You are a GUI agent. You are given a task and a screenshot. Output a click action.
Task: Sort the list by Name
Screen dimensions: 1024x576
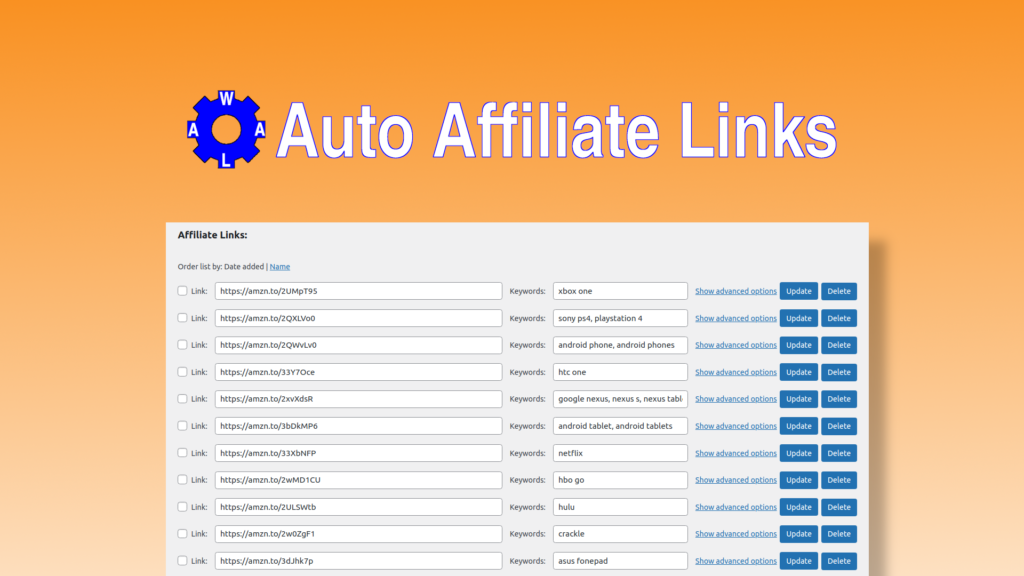(x=280, y=266)
